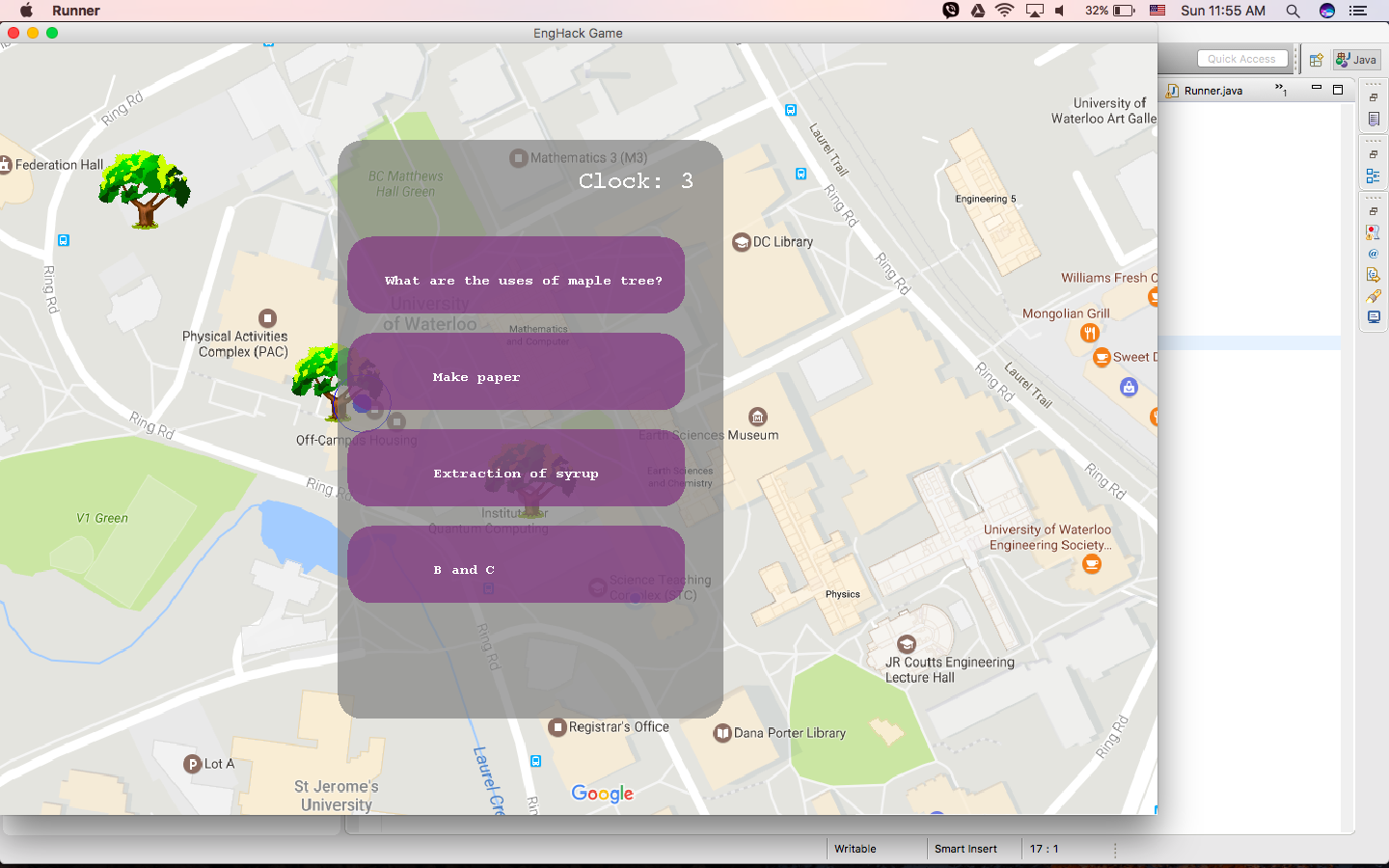The width and height of the screenshot is (1389, 868).
Task: Open Spotlight search in menu bar
Action: [1293, 11]
